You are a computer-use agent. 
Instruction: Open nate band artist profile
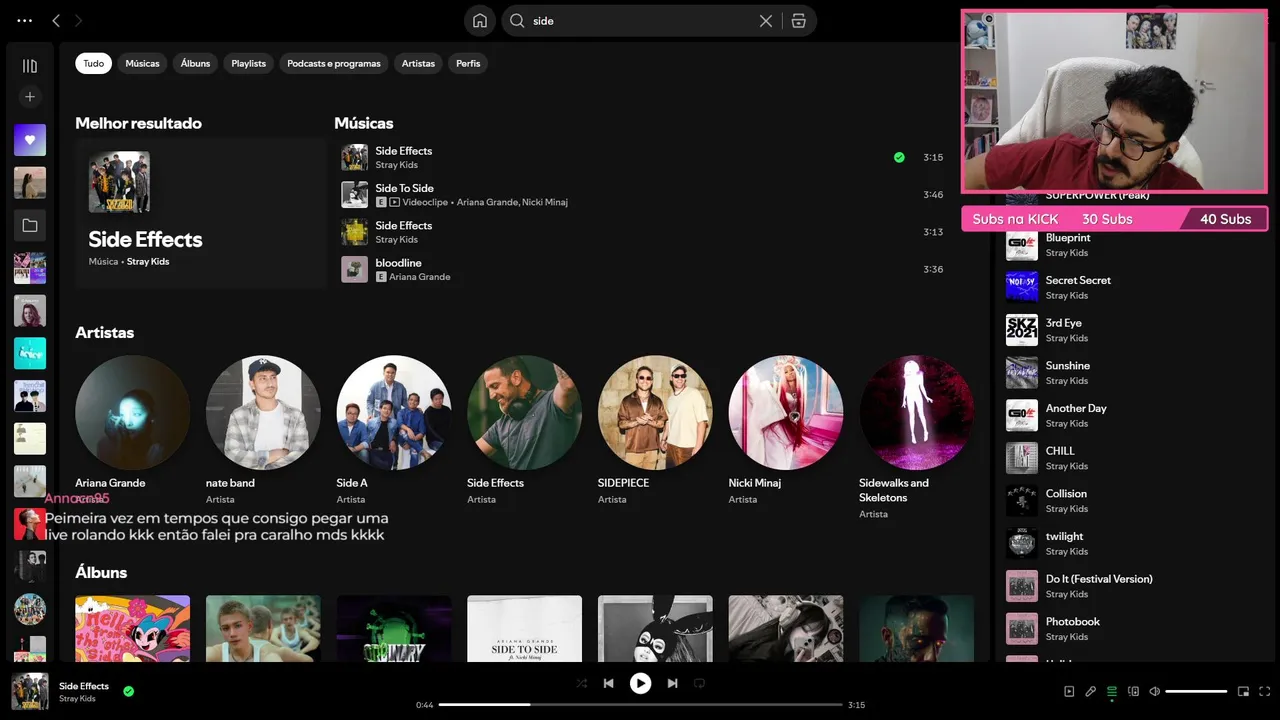263,413
